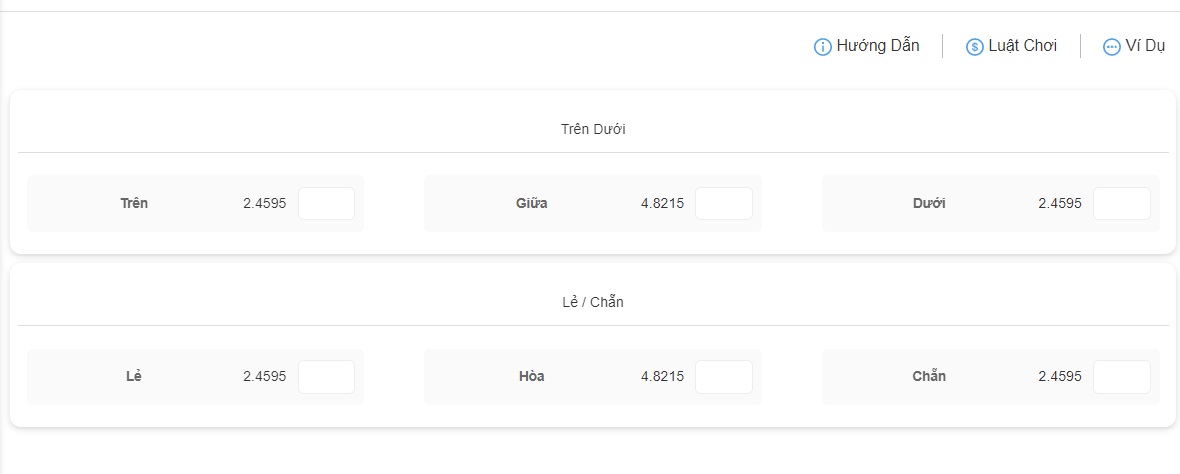Viewport: 1180px width, 474px height.
Task: Click the info icon beside Hướng Dẫn
Action: coord(823,47)
